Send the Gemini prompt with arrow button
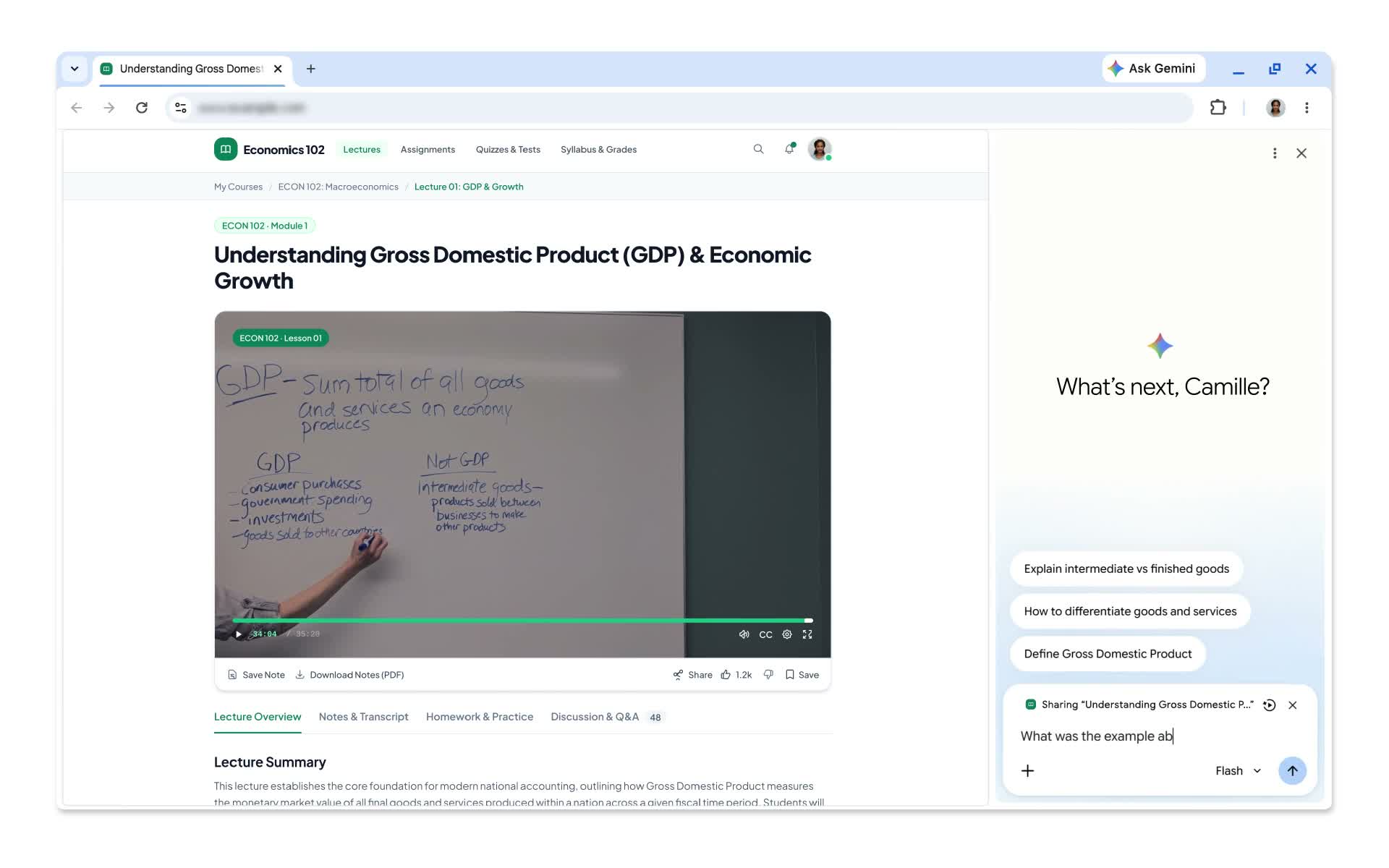 point(1292,771)
